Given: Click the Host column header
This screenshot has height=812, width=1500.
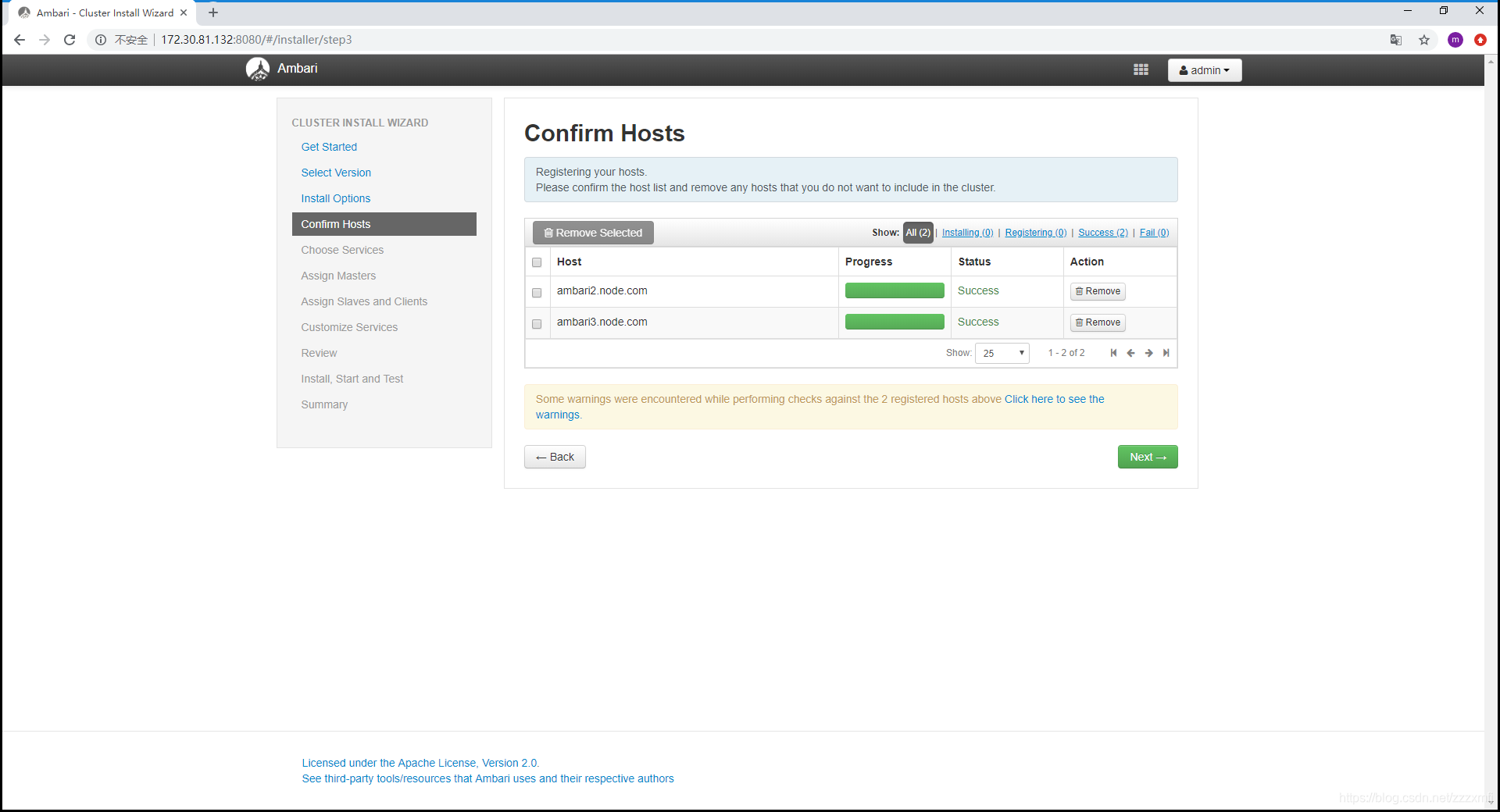Looking at the screenshot, I should point(569,262).
